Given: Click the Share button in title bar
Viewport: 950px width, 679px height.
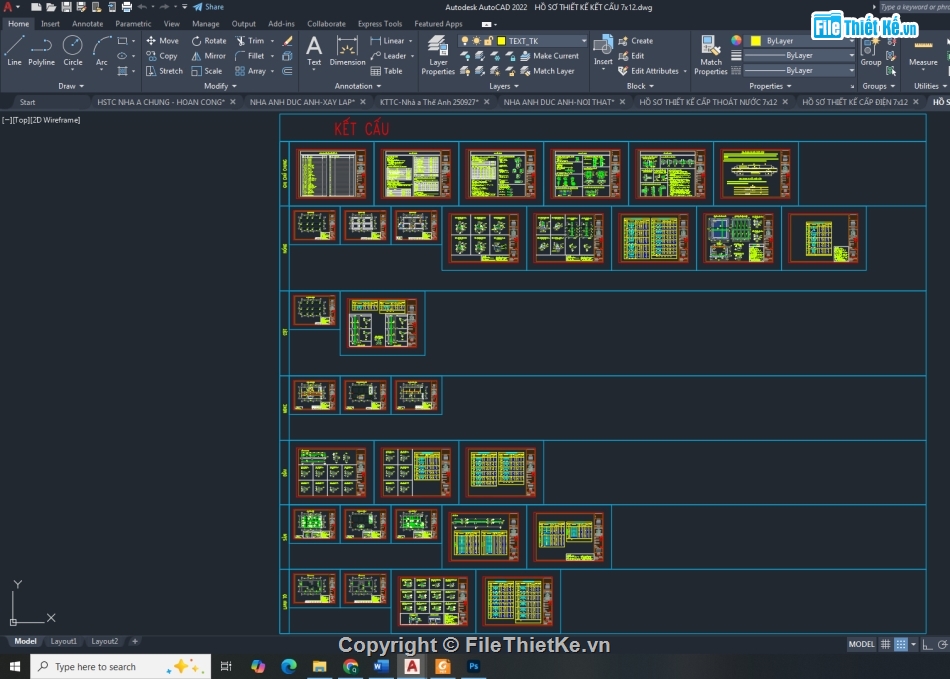Looking at the screenshot, I should 209,7.
